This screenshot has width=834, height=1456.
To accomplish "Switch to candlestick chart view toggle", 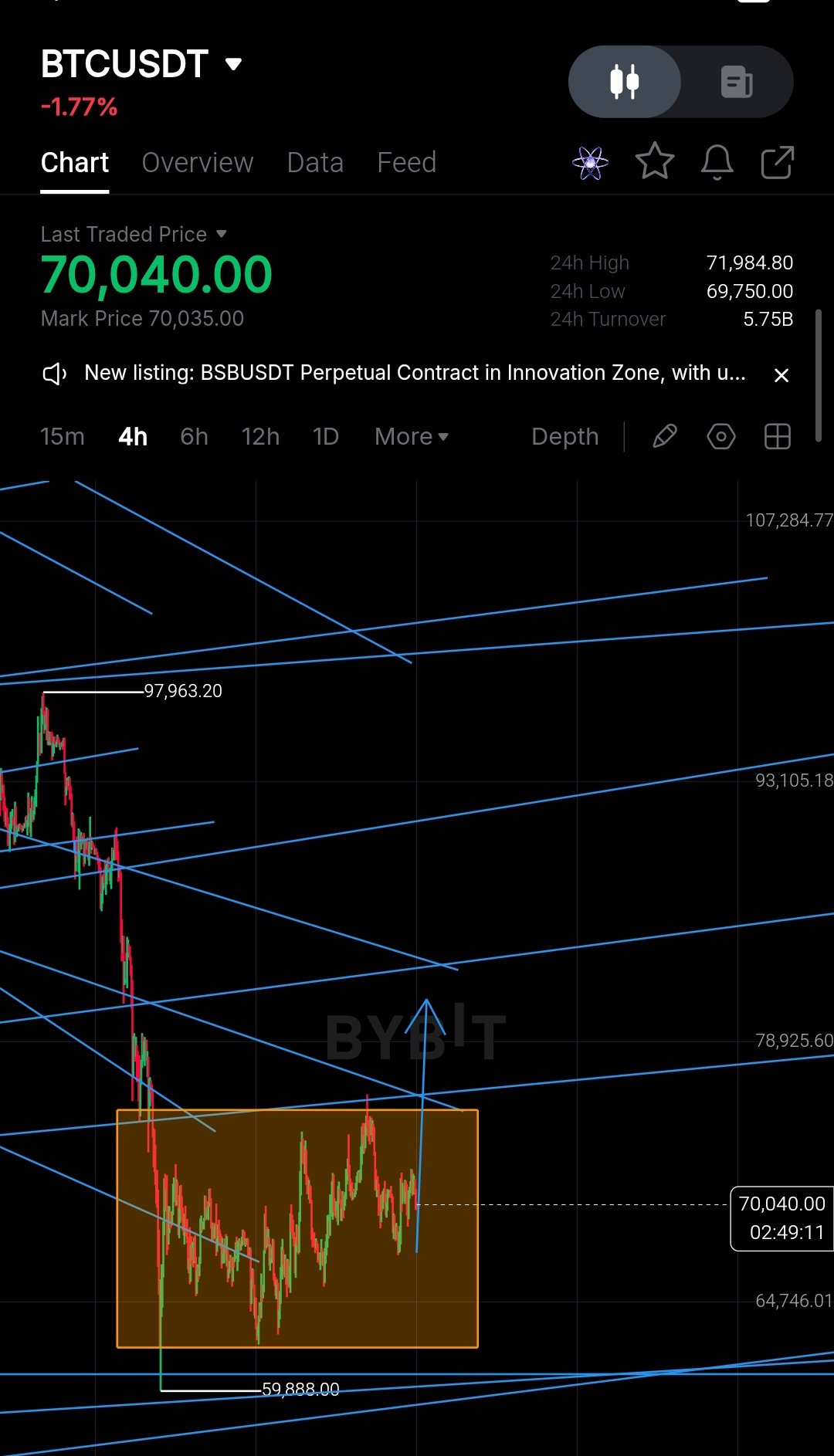I will point(625,82).
